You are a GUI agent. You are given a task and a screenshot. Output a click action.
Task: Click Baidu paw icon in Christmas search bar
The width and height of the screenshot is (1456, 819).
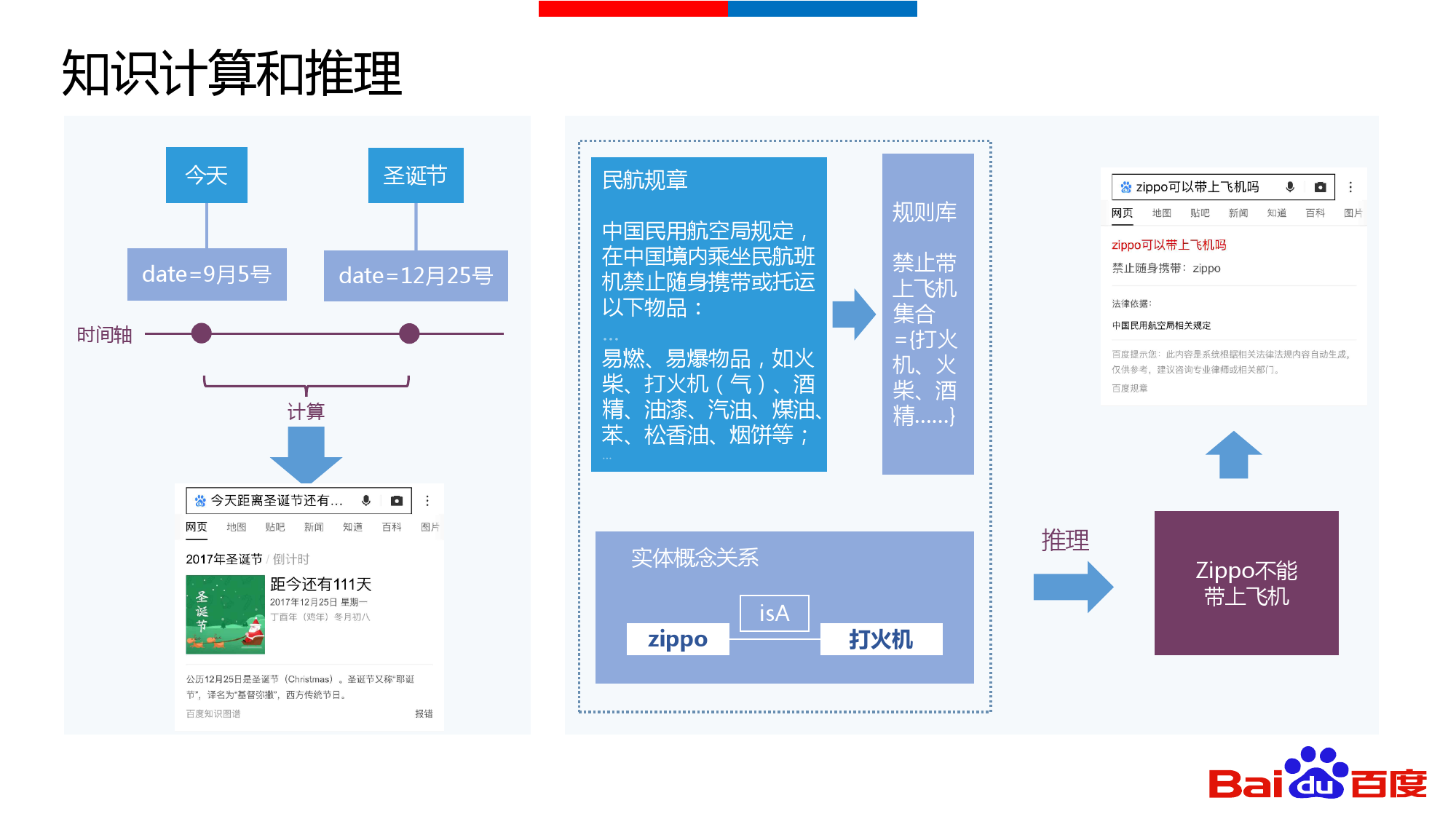point(200,500)
